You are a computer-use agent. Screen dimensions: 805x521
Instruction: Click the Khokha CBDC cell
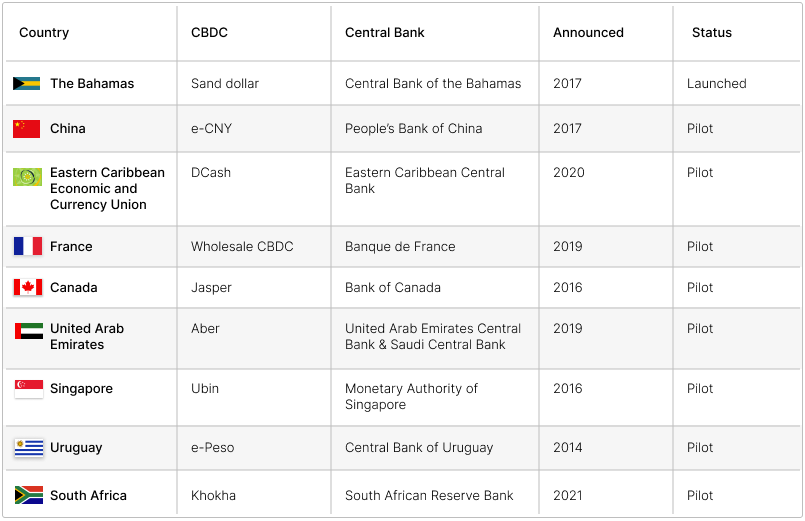click(213, 495)
